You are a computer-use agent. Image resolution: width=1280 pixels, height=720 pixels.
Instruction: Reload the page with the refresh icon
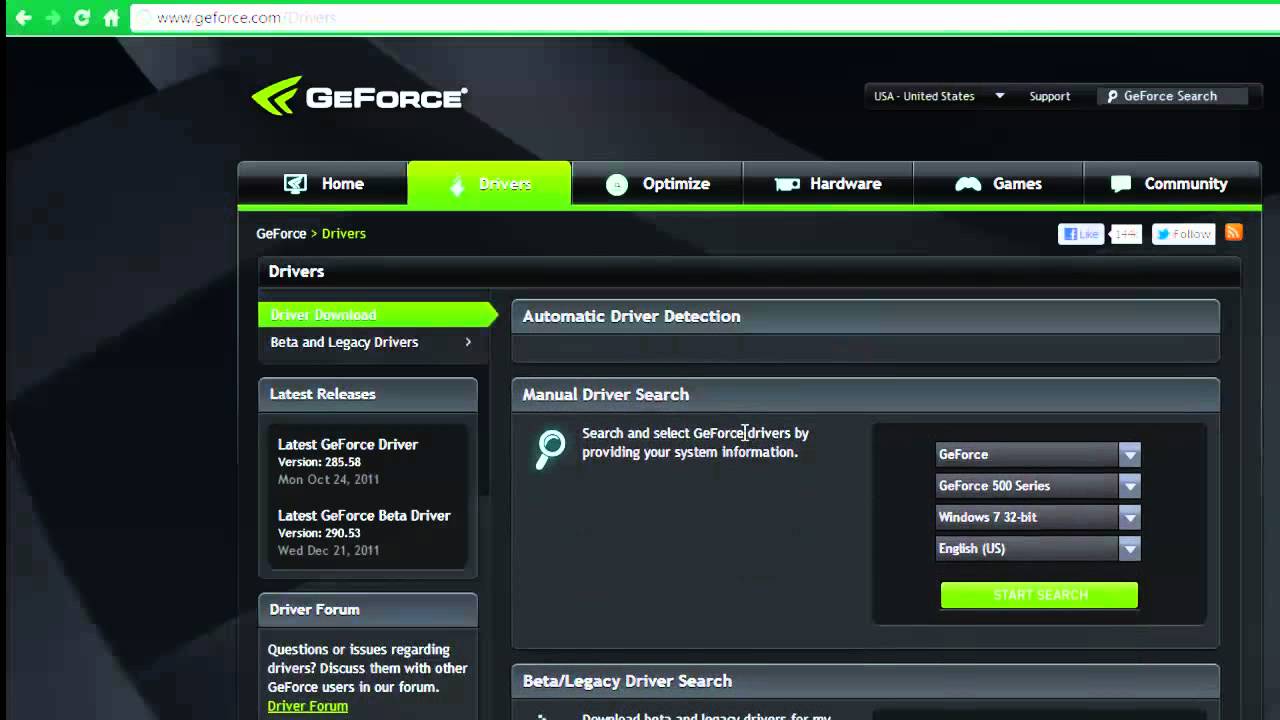click(x=82, y=18)
